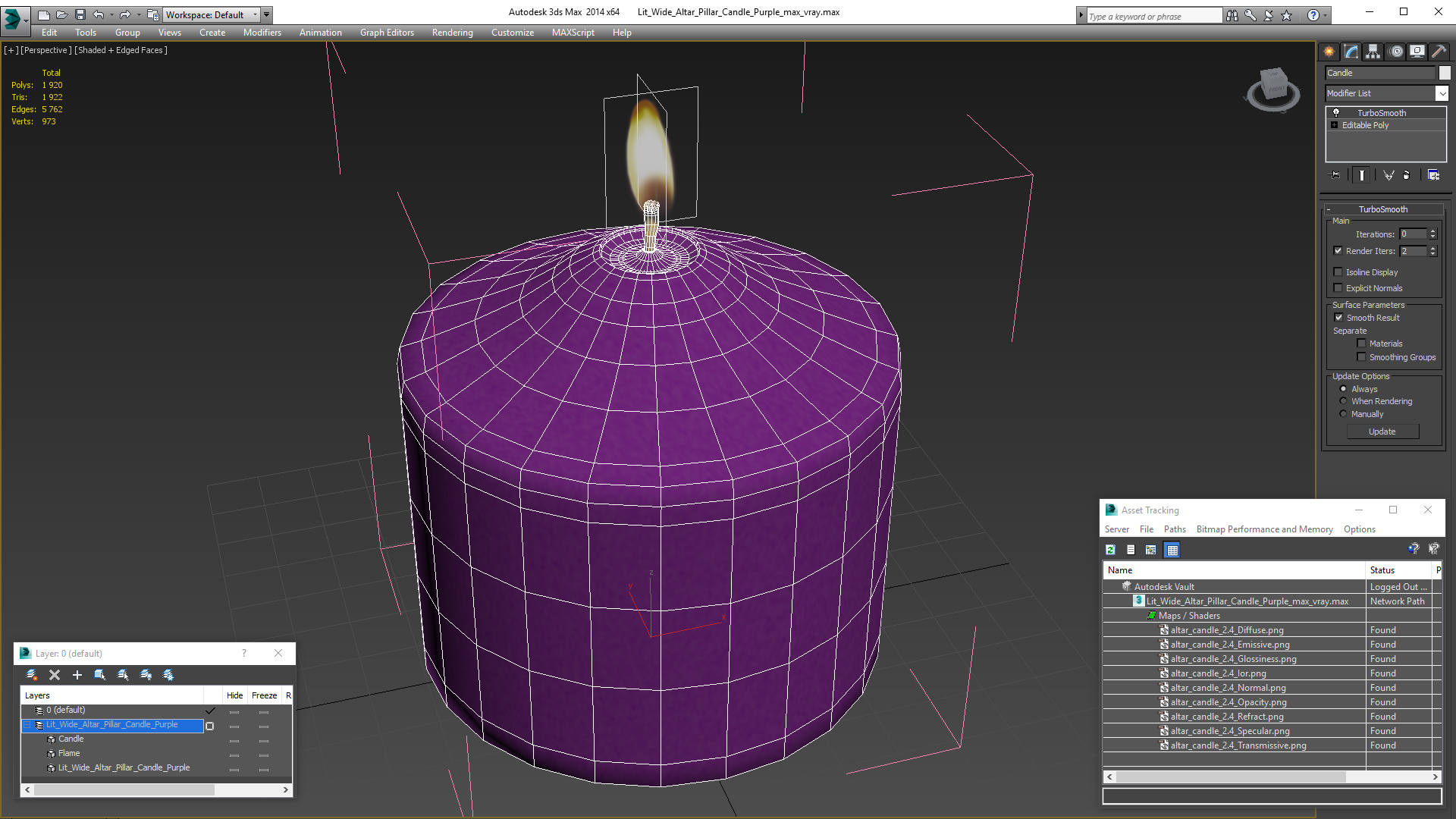Open Configure Modifier Sets icon
Image resolution: width=1456 pixels, height=819 pixels.
point(1433,175)
